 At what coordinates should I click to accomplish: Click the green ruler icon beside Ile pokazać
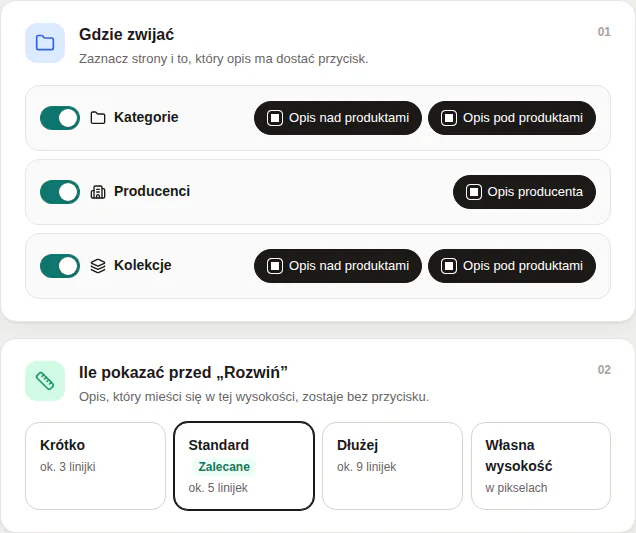click(45, 381)
